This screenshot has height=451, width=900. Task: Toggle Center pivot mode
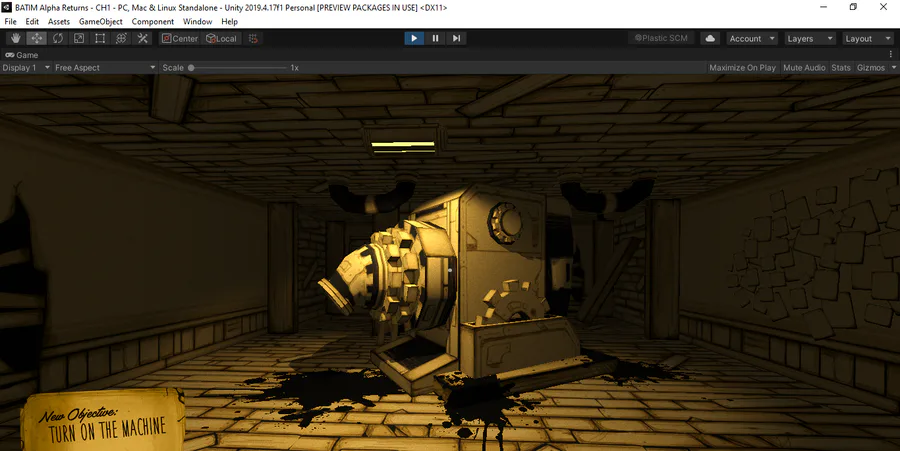180,38
